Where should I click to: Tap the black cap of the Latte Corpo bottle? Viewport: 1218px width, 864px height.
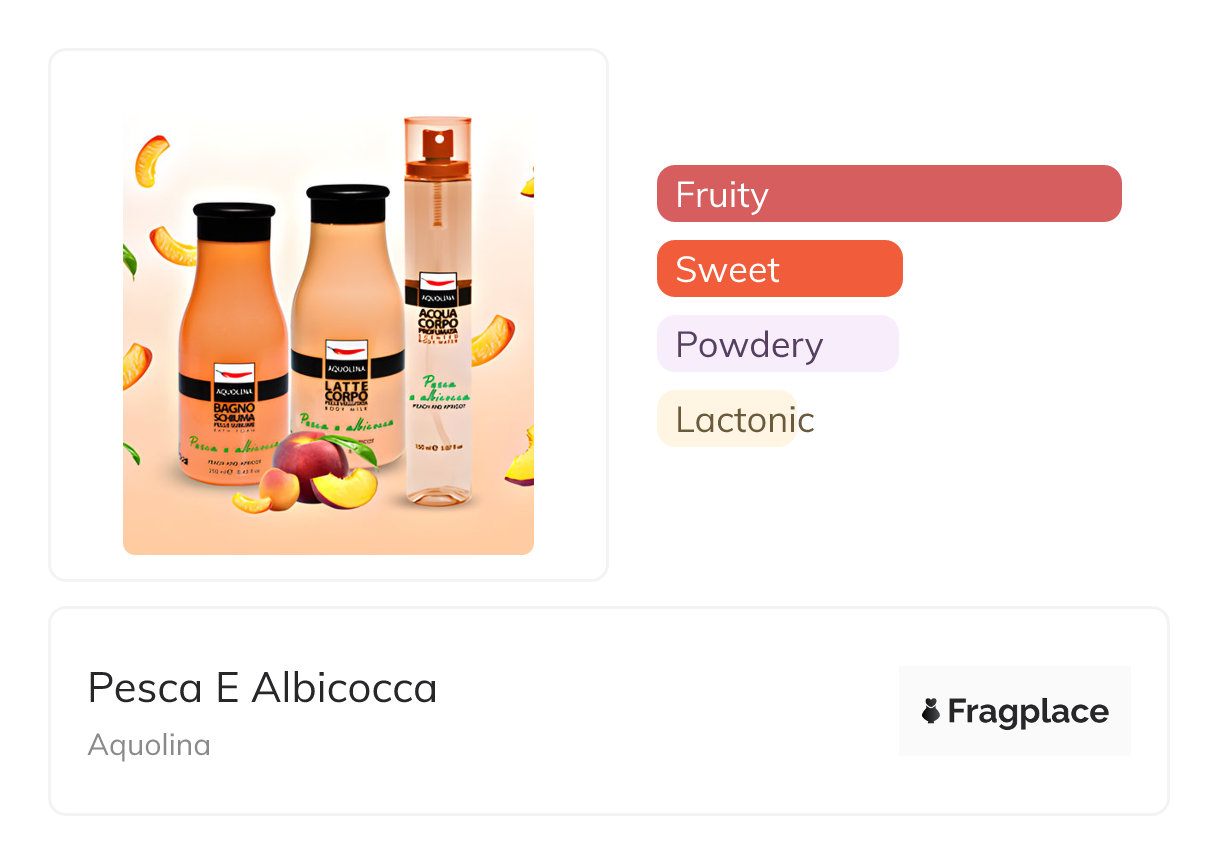(348, 203)
